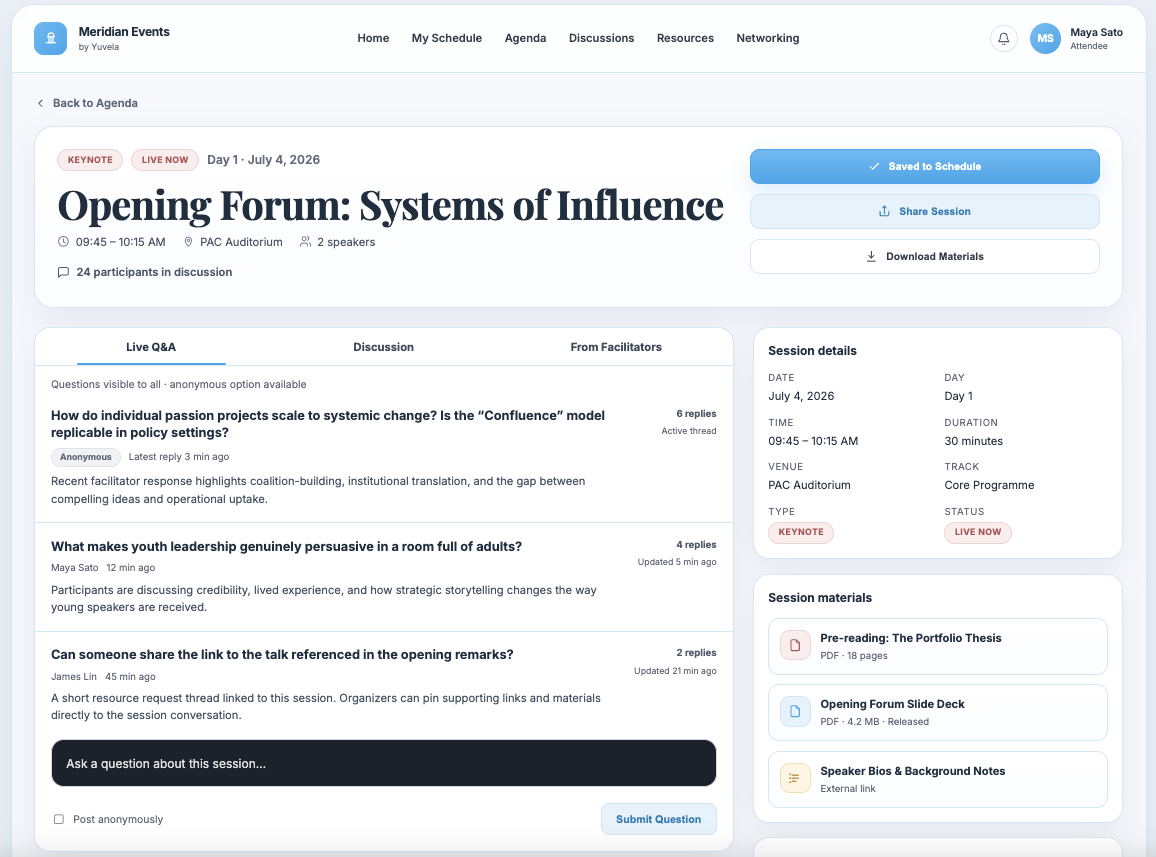Enable Post anonymously
The height and width of the screenshot is (857, 1156).
click(58, 817)
